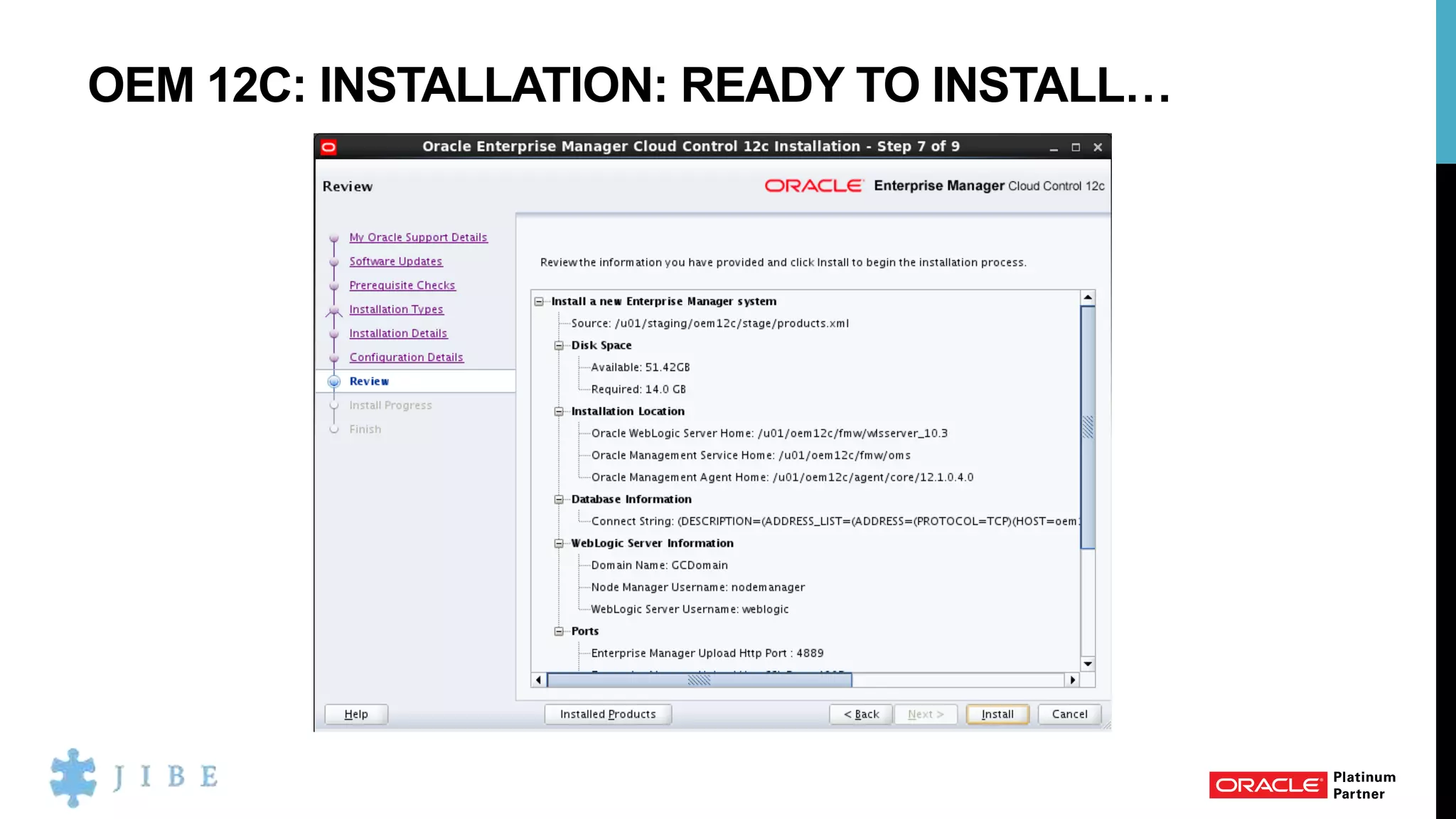The image size is (1456, 819).
Task: Click the window resize grip corner
Action: (x=1106, y=725)
